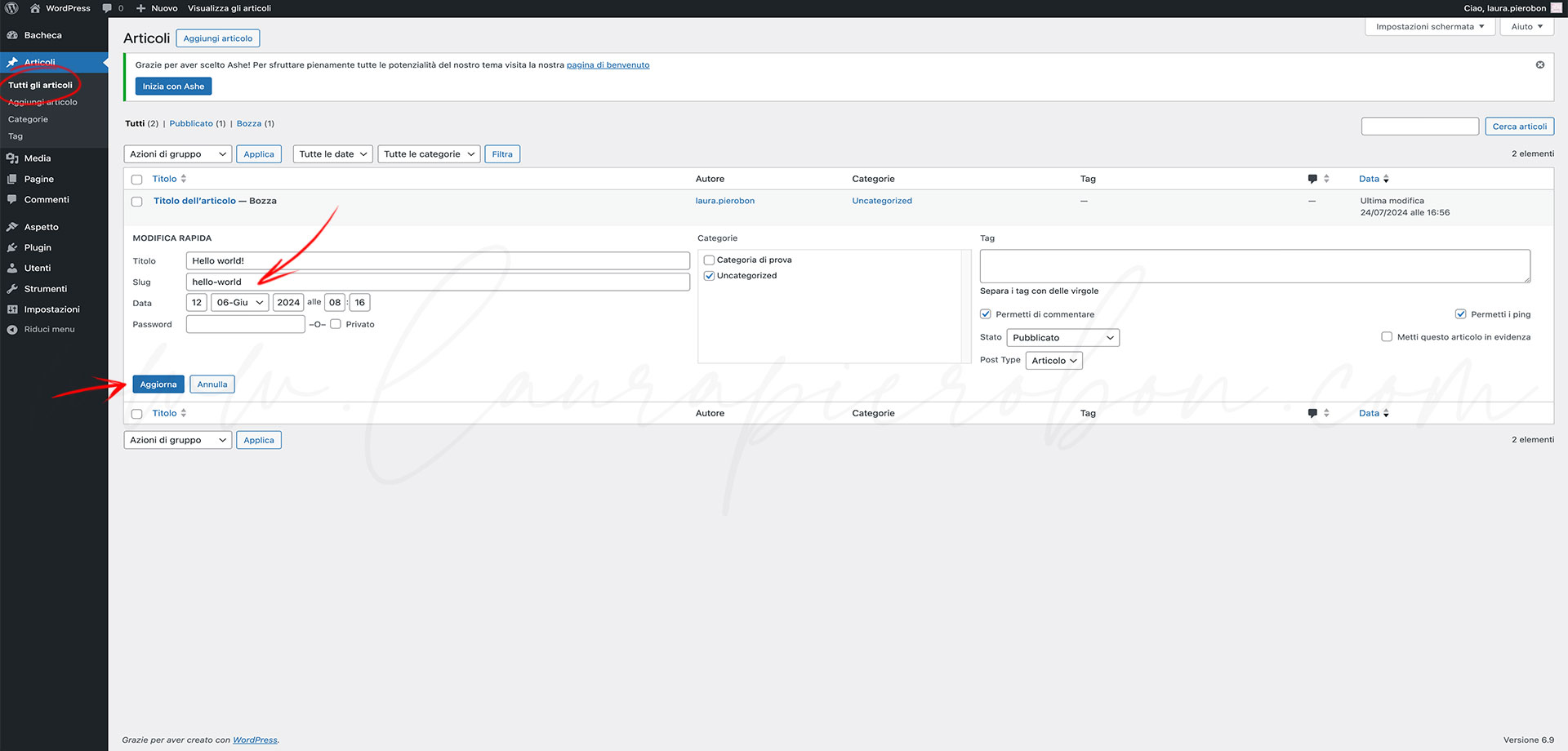Expand the Tutte le categorie filter dropdown
1568x751 pixels.
pos(429,154)
